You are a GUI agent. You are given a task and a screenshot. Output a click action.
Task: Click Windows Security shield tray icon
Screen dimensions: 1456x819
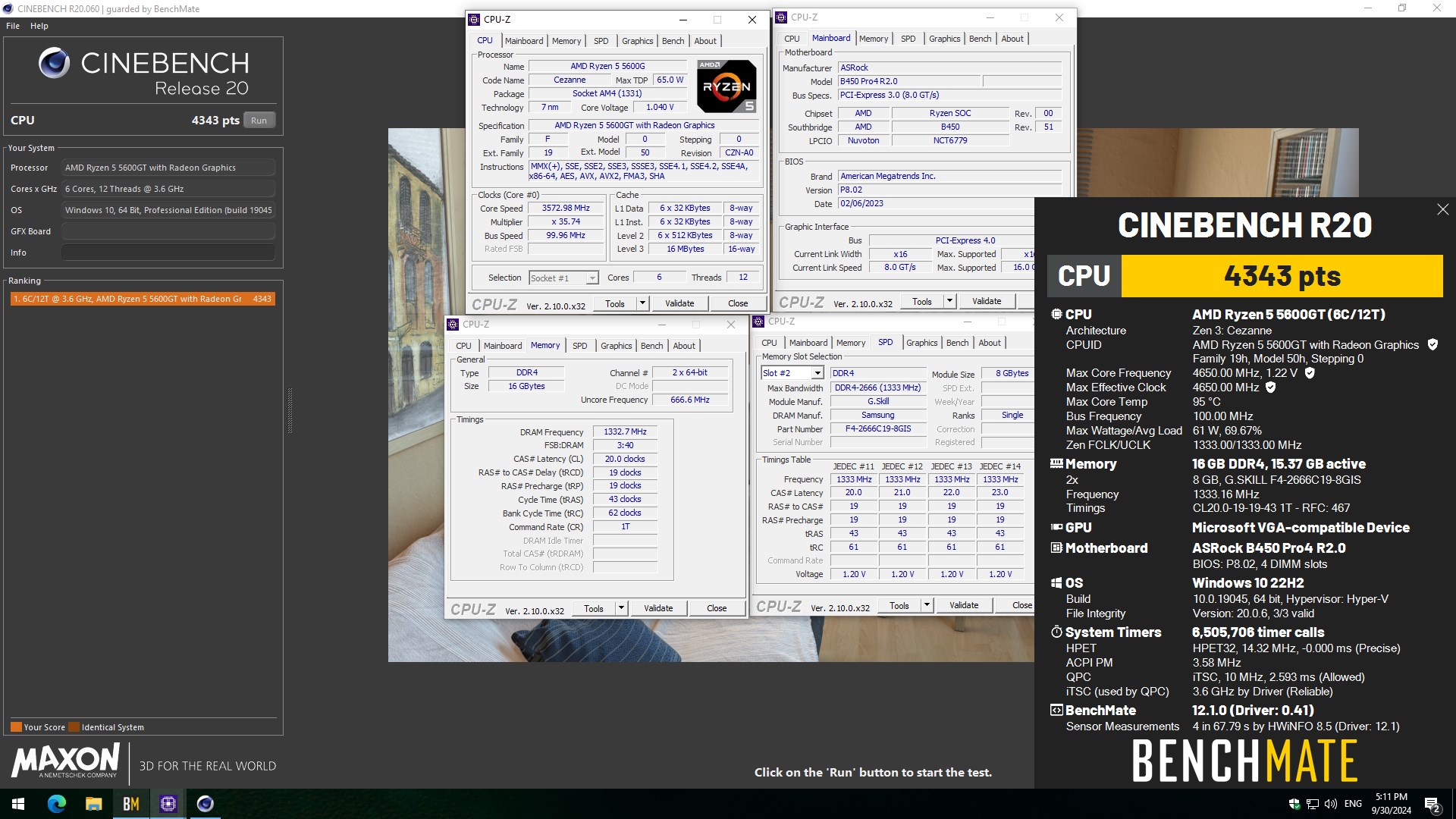coord(1294,804)
